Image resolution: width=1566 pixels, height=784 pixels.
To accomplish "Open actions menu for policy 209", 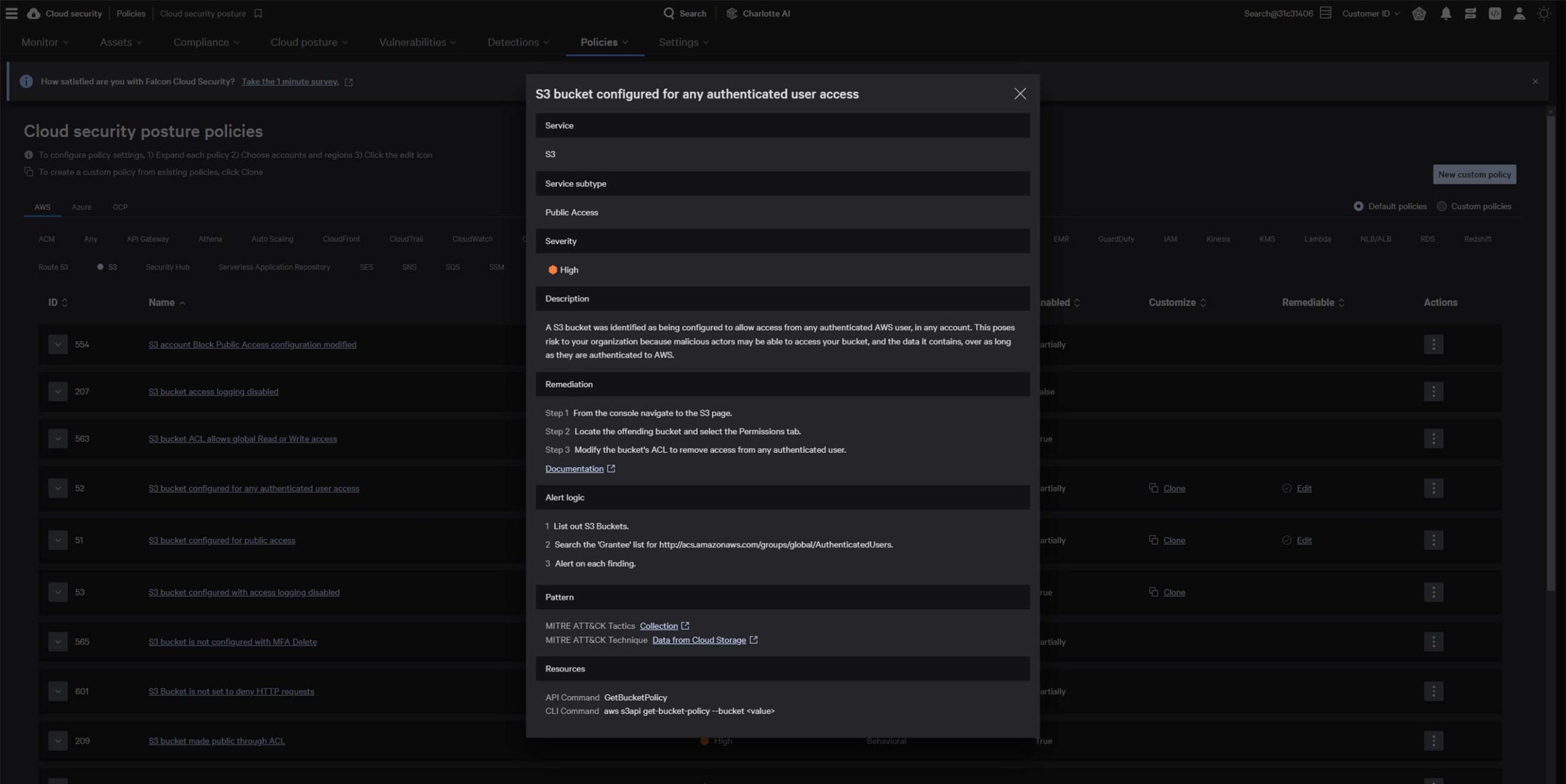I will click(x=1433, y=741).
